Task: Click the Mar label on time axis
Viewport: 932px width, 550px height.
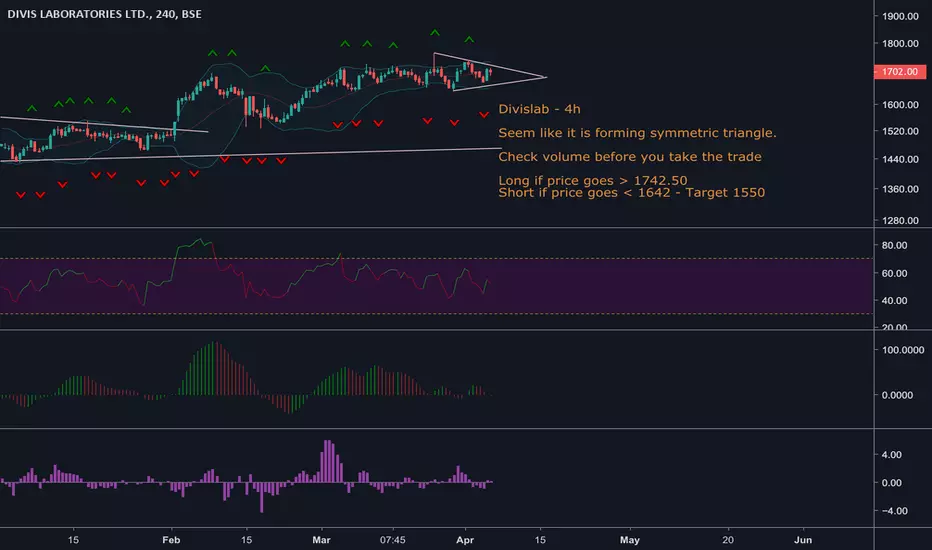Action: click(321, 540)
